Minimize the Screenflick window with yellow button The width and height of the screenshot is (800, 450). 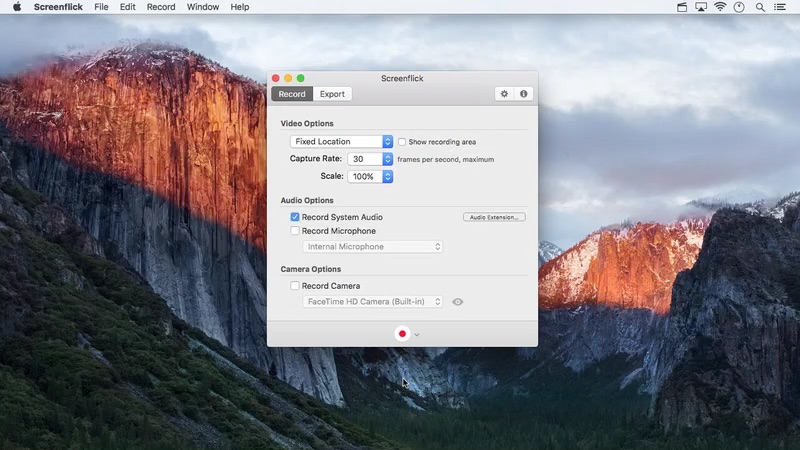288,78
